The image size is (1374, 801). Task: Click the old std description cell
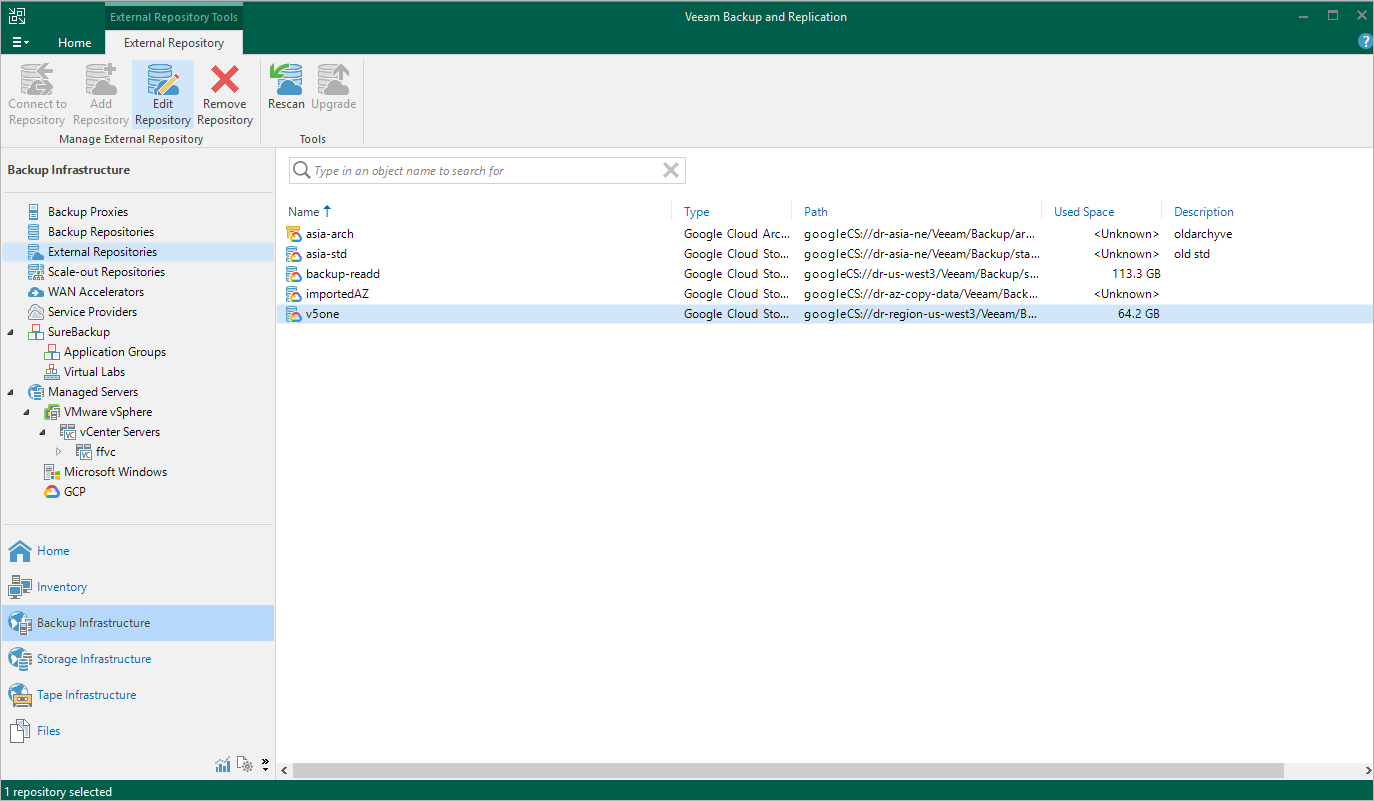1192,254
